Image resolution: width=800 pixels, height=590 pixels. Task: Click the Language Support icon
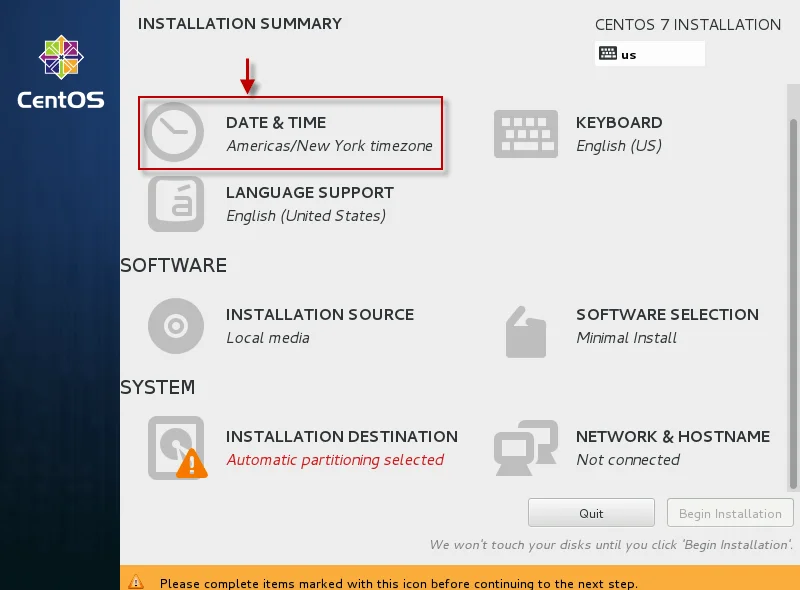click(176, 204)
